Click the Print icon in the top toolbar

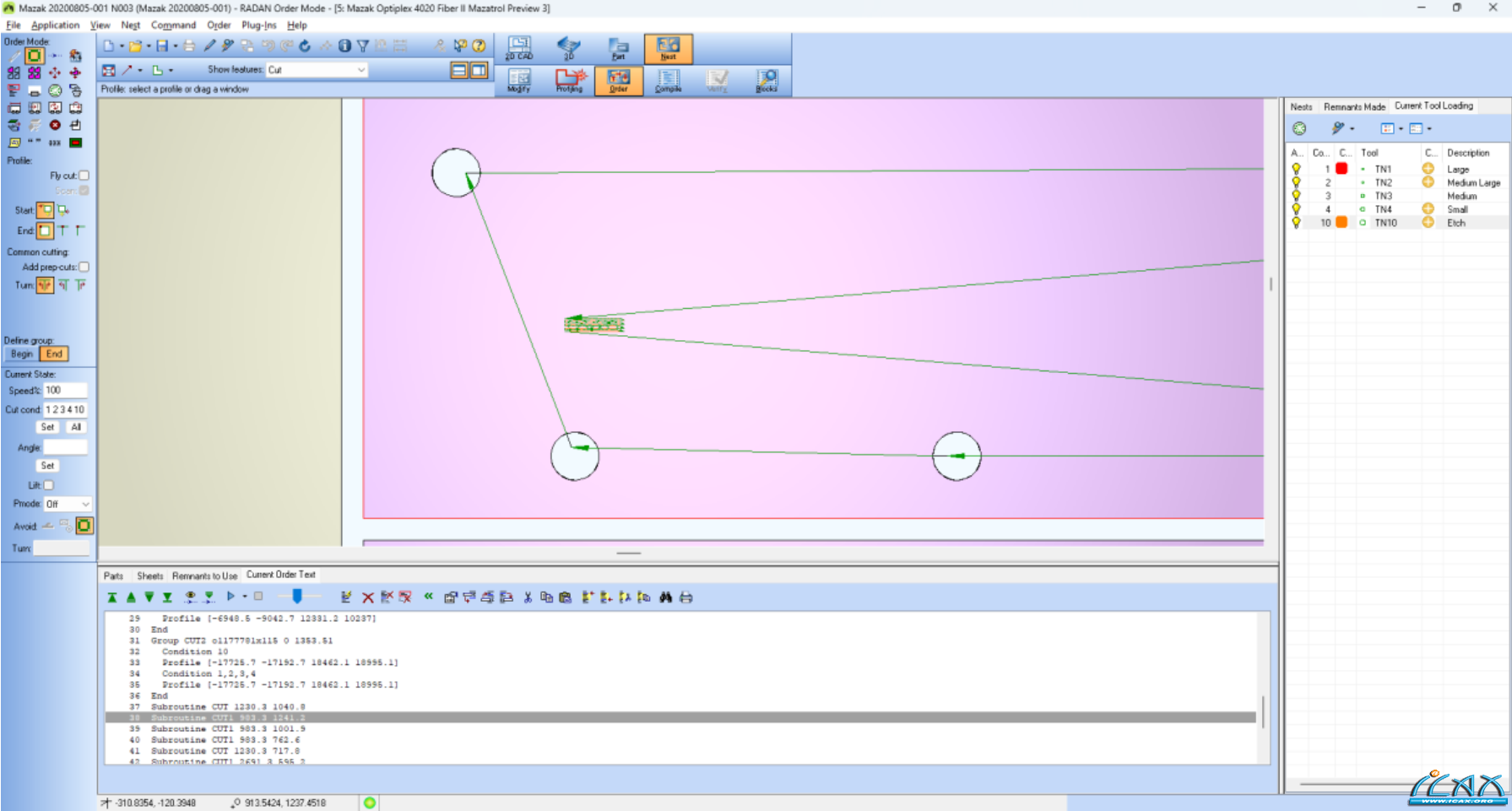[189, 46]
